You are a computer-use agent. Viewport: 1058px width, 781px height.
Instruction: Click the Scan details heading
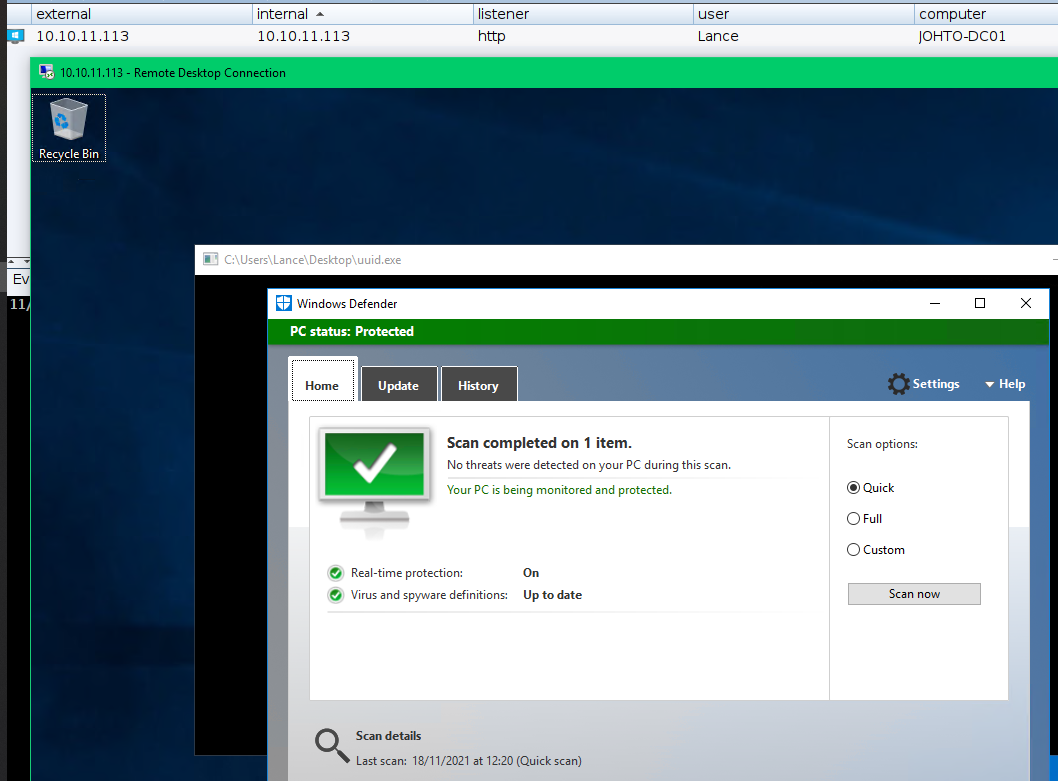click(388, 736)
